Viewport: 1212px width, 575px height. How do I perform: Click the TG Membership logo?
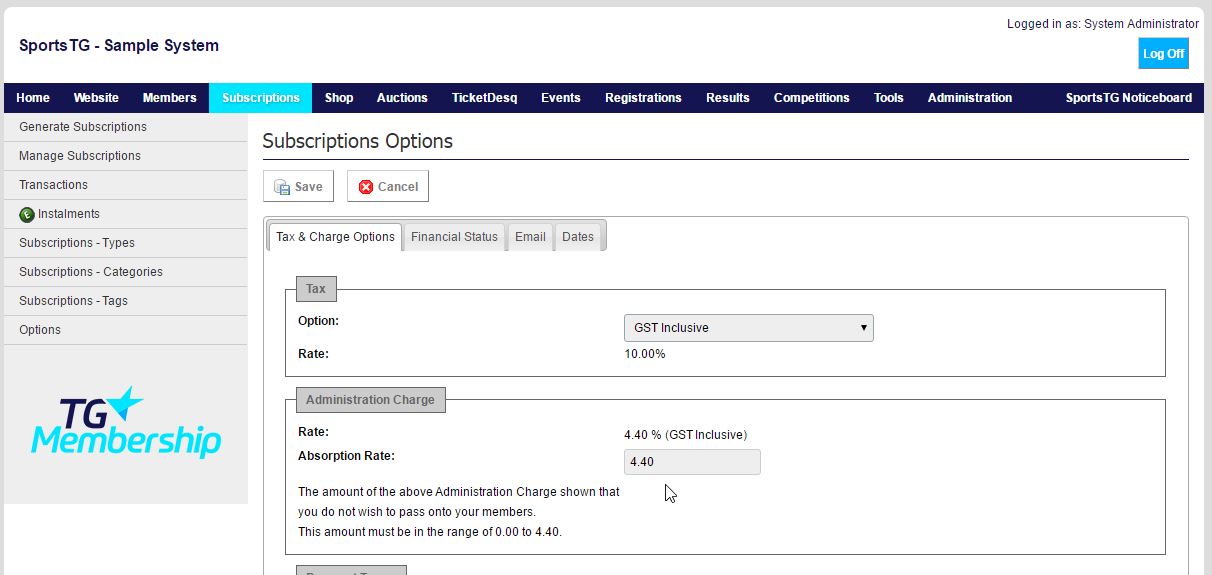click(126, 423)
